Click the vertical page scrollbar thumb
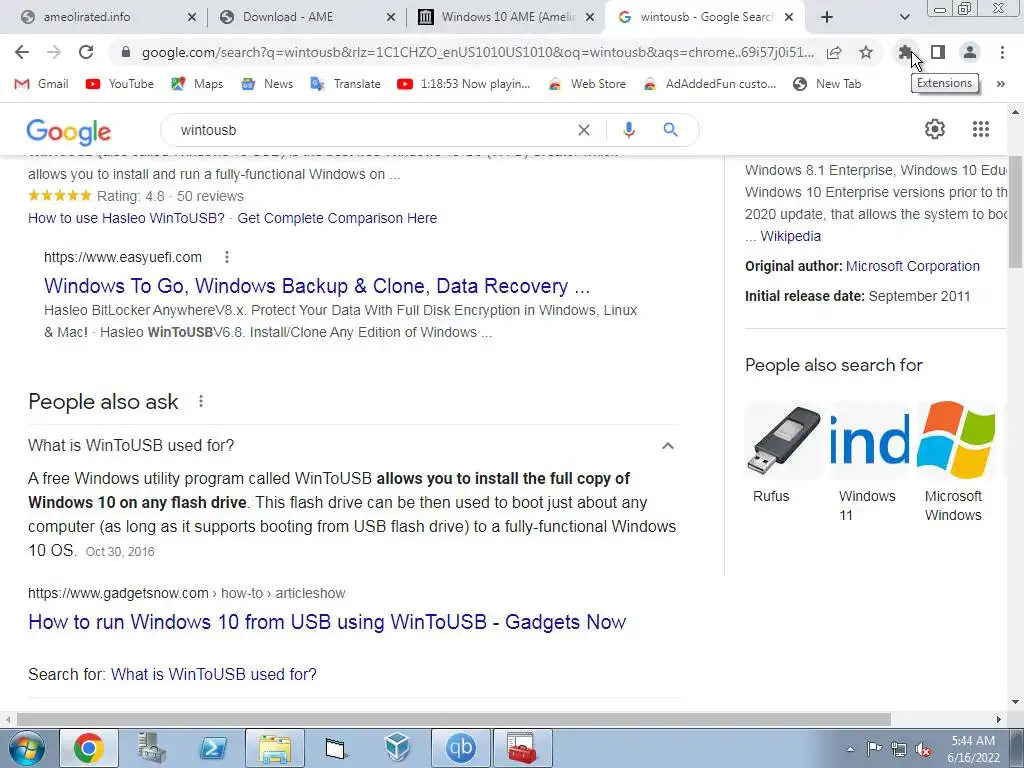This screenshot has width=1024, height=768. pos(1015,212)
